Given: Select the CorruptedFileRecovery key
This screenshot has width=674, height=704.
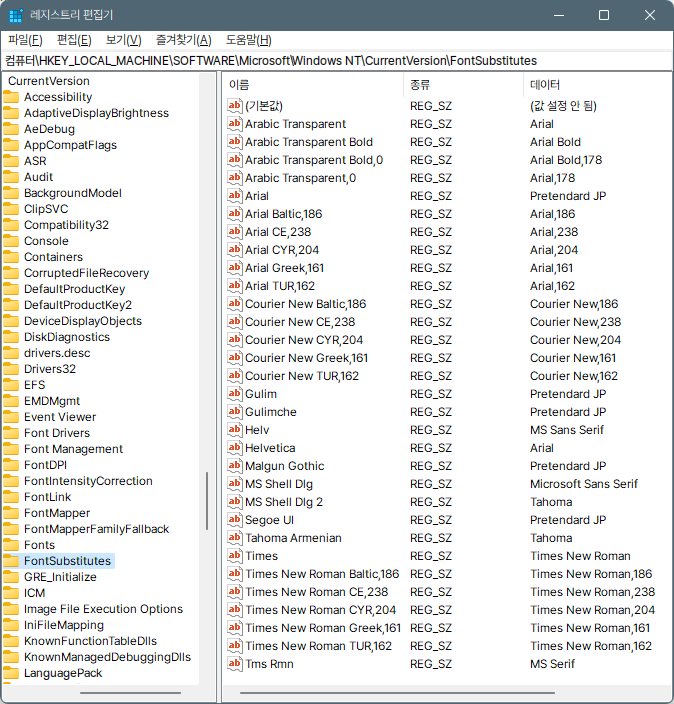Looking at the screenshot, I should [x=87, y=273].
